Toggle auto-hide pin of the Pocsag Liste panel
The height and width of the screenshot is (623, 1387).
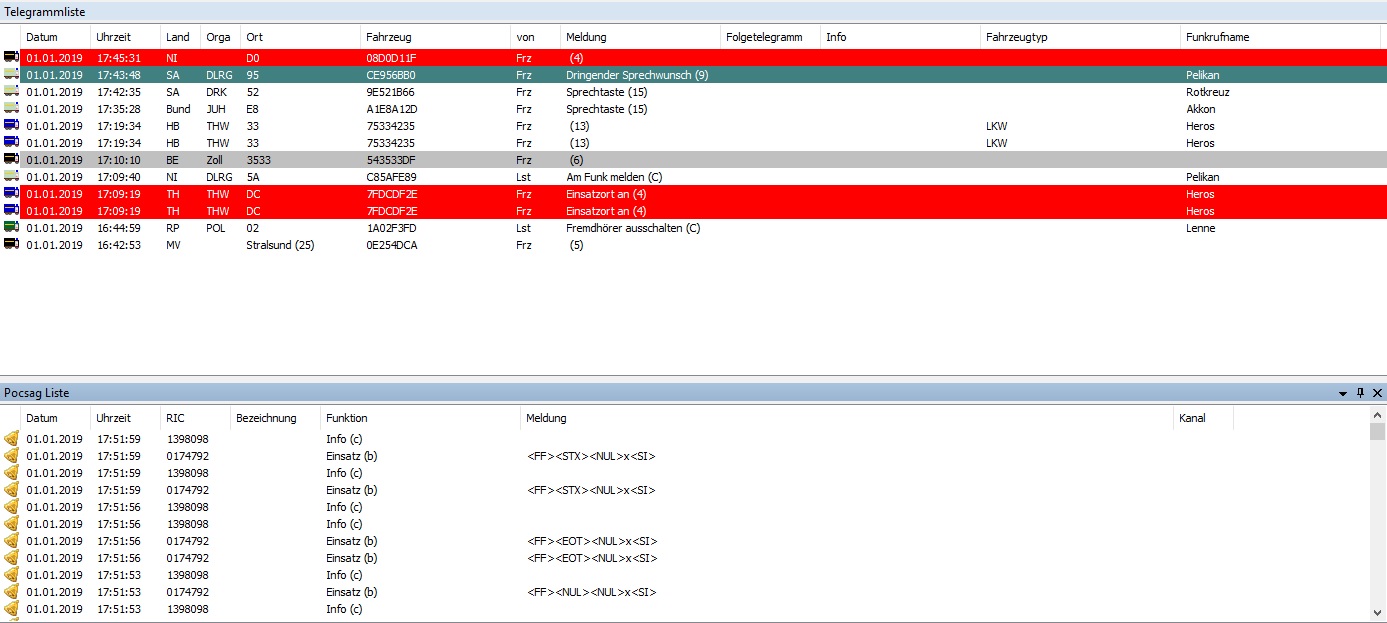(x=1360, y=393)
